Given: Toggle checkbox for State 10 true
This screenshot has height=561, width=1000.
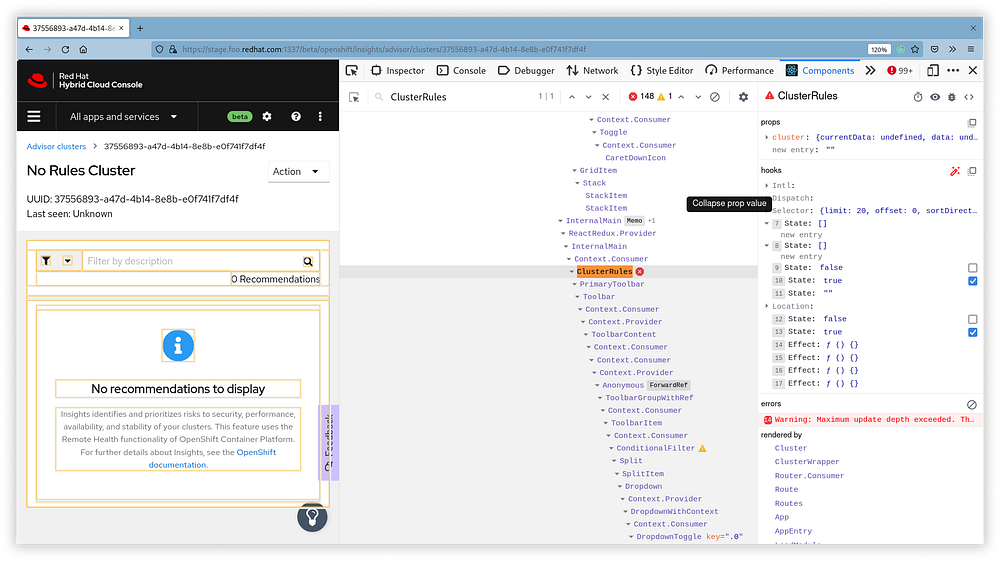Looking at the screenshot, I should tap(973, 280).
